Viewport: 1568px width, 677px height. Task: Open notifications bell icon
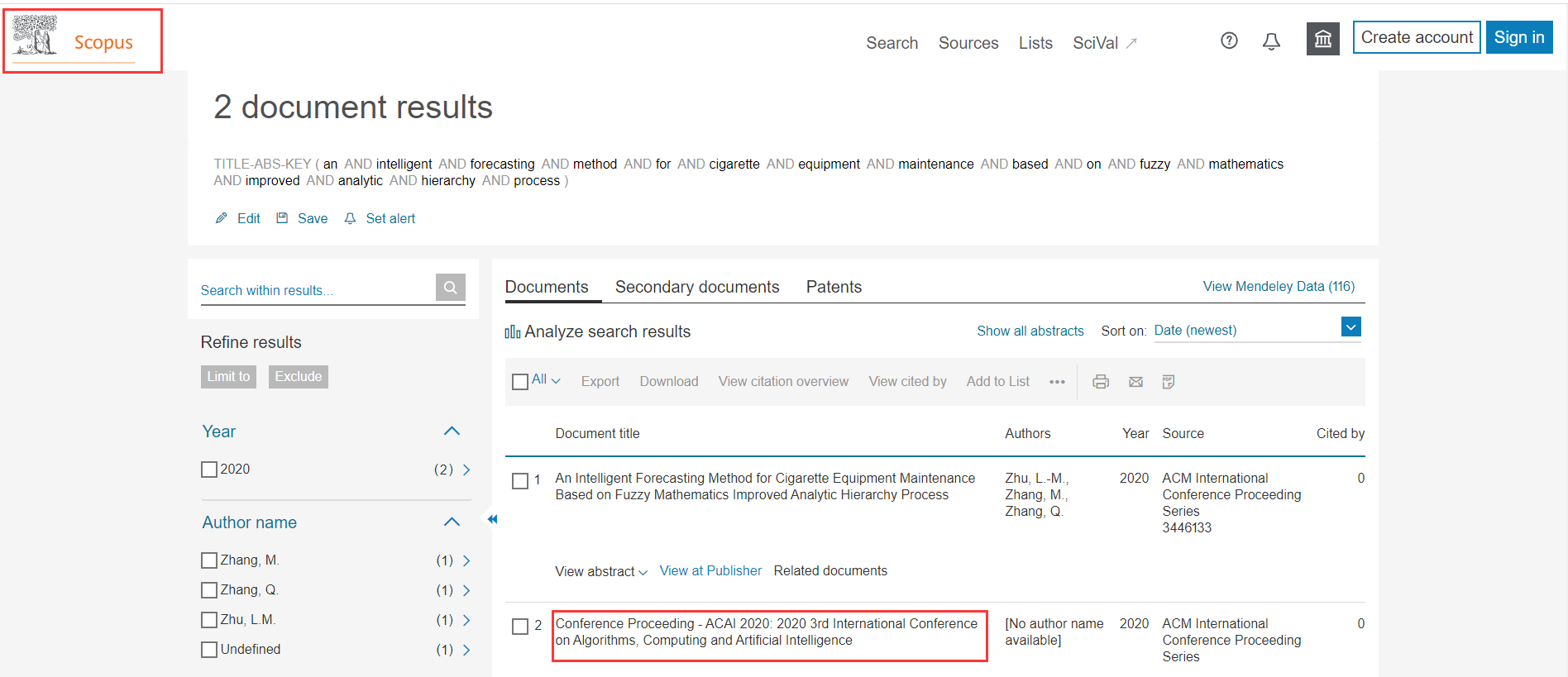click(x=1271, y=41)
